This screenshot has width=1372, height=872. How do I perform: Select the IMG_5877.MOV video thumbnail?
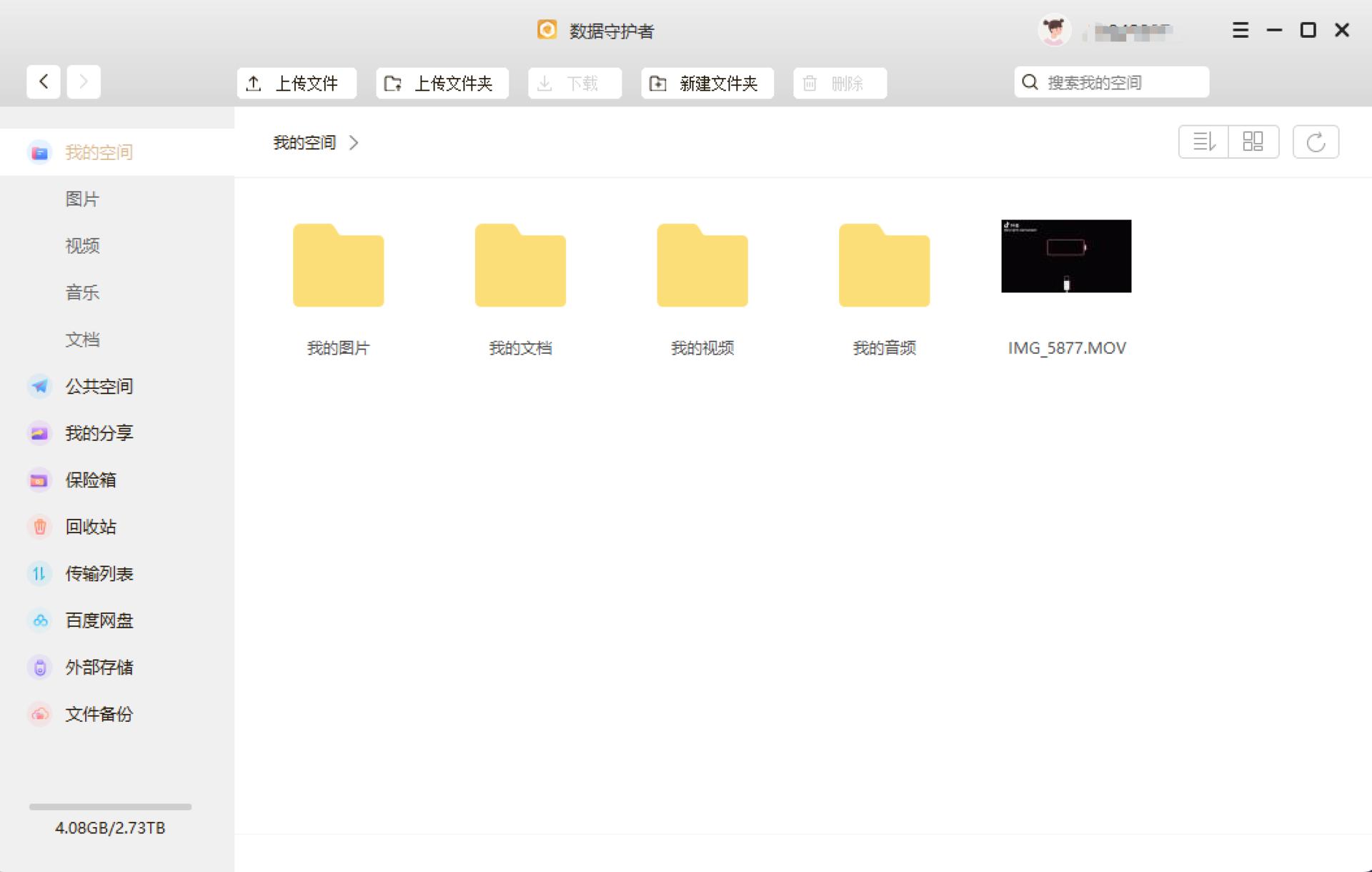click(1065, 256)
